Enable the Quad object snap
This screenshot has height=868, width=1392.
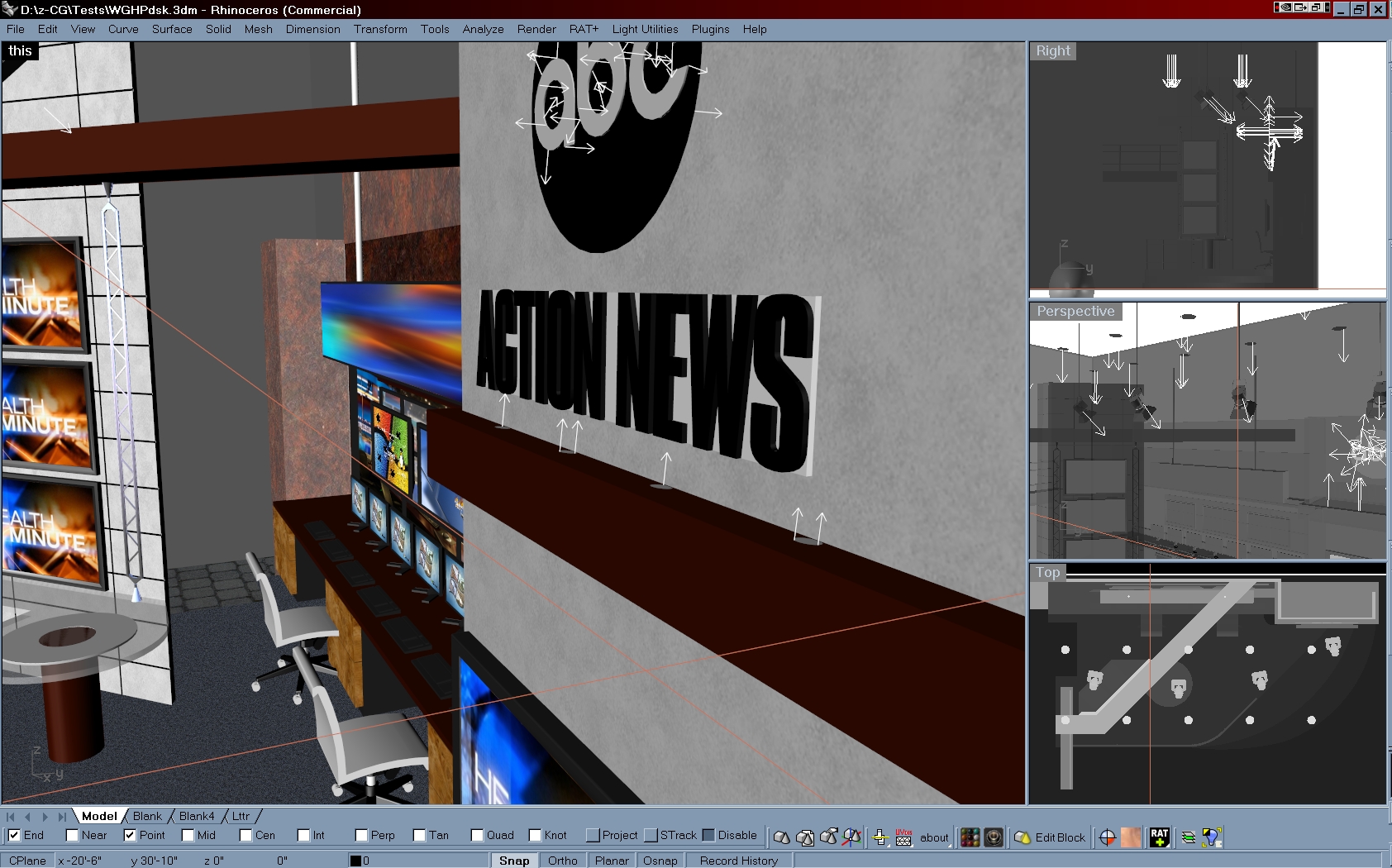477,835
